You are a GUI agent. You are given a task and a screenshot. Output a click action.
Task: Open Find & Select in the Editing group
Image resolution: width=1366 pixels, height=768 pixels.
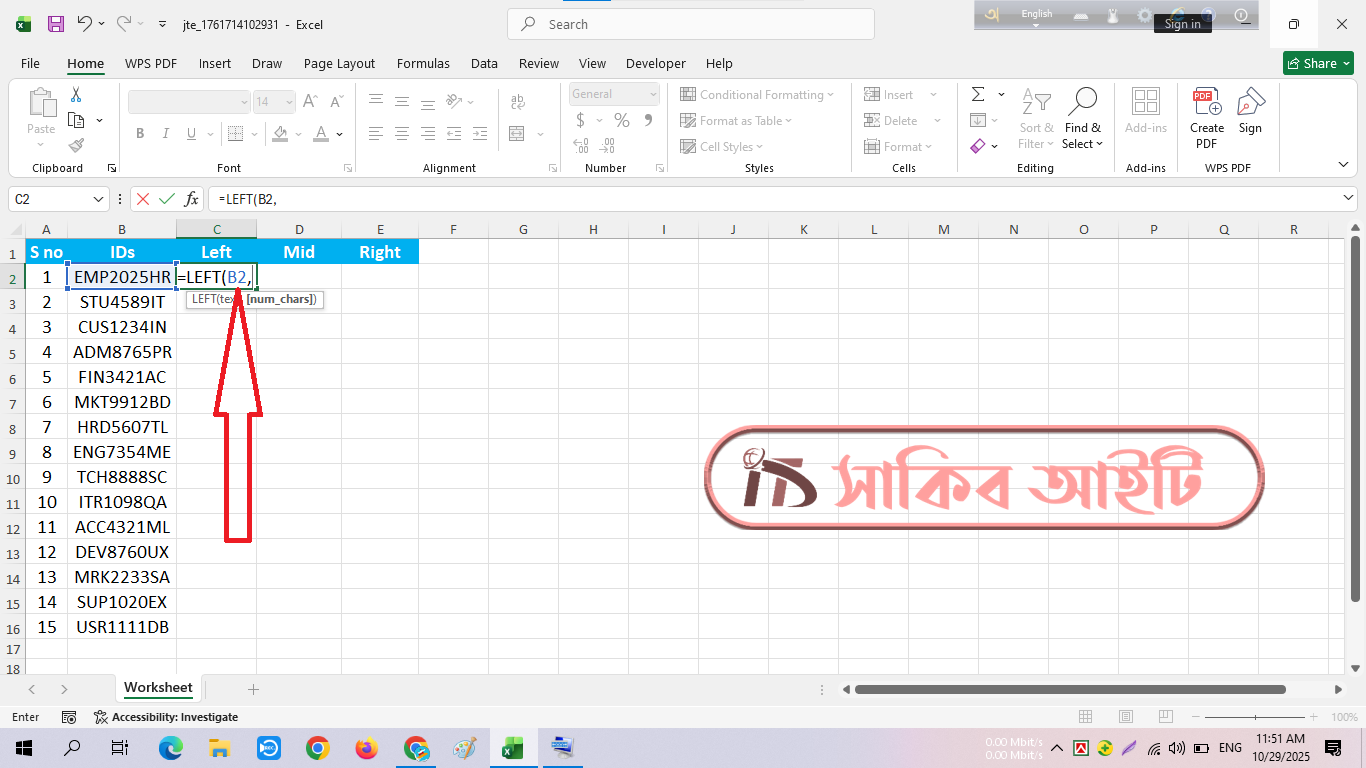coord(1082,117)
